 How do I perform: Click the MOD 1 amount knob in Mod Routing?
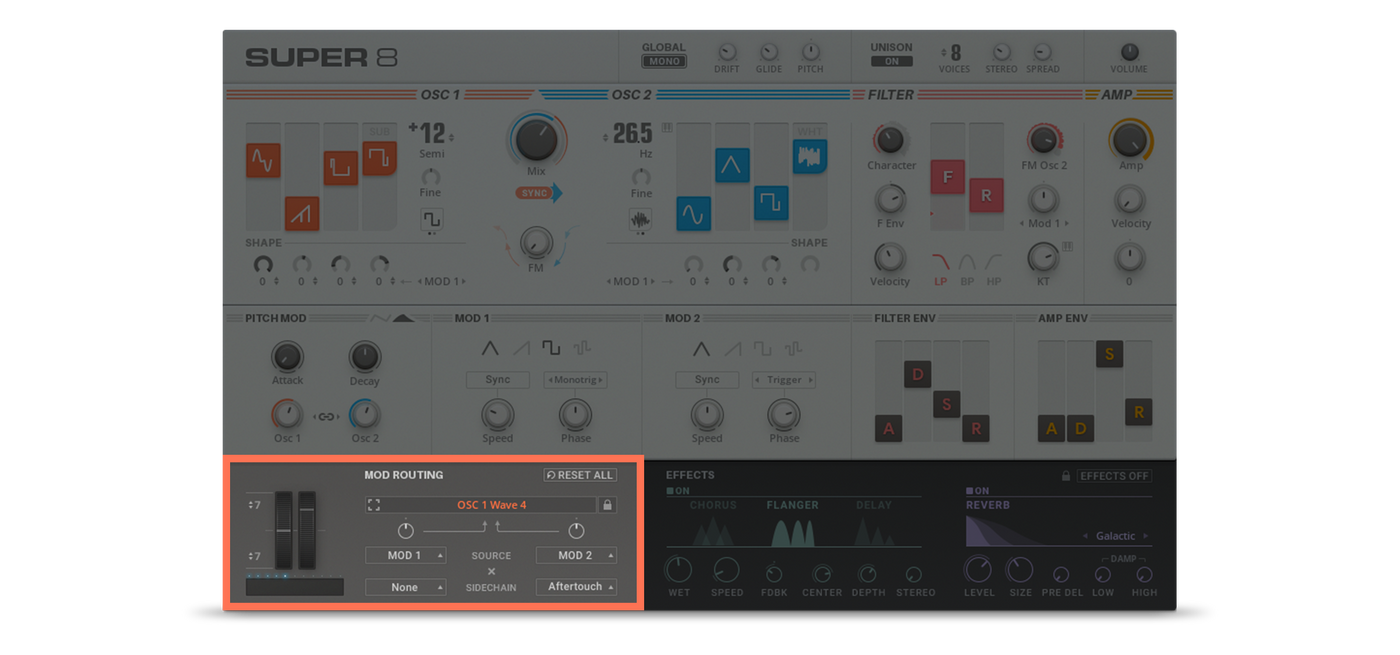(406, 530)
